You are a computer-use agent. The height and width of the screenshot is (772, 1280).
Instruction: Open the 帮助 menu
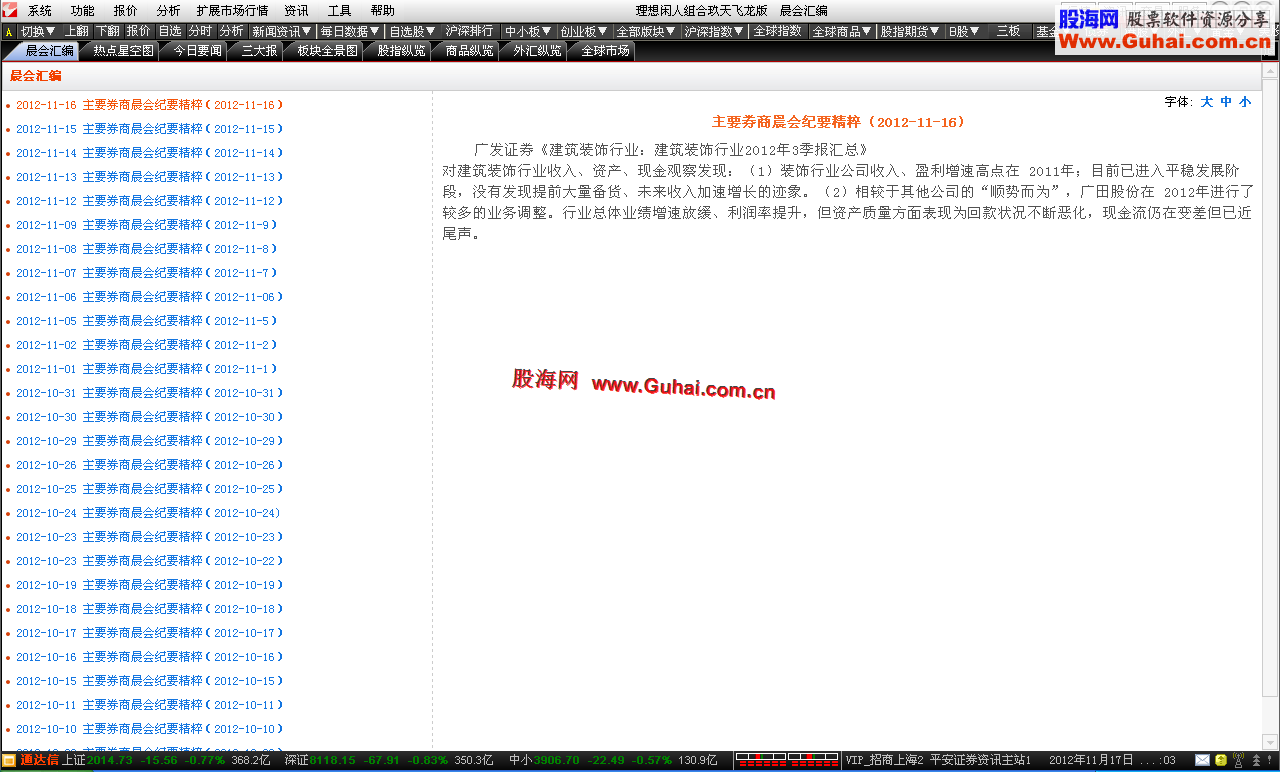(383, 10)
